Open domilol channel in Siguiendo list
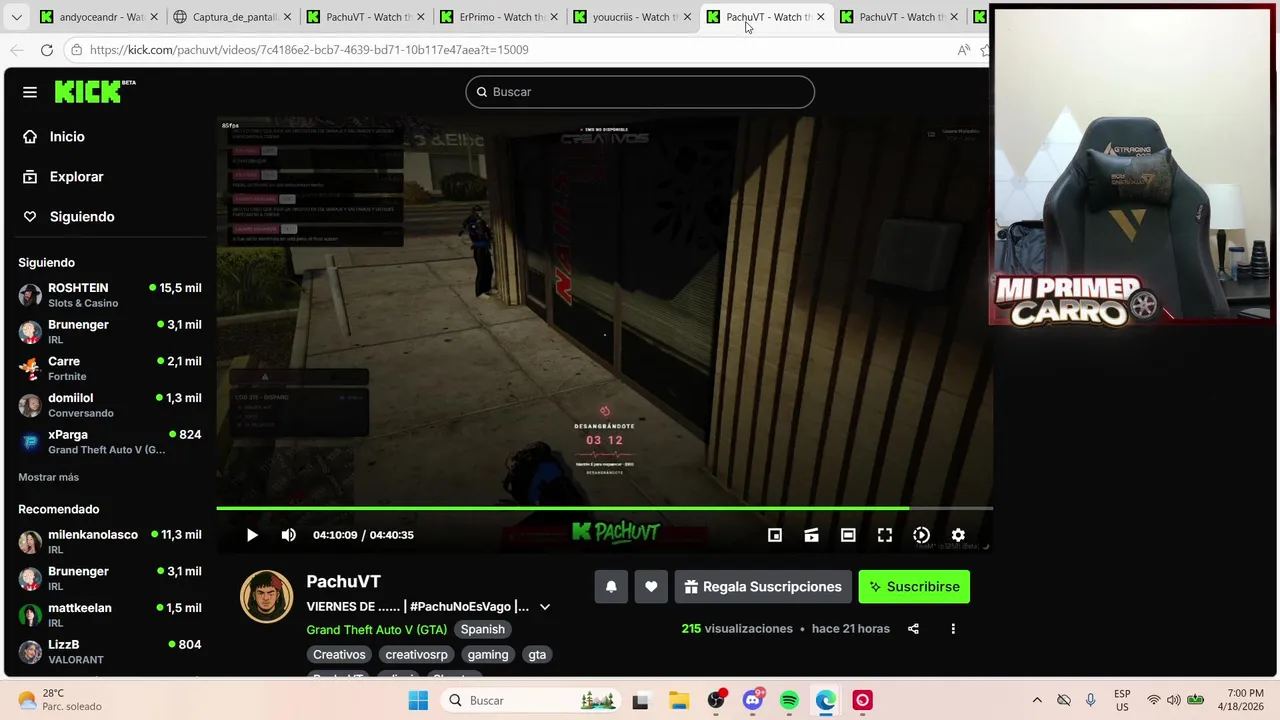 tap(110, 405)
